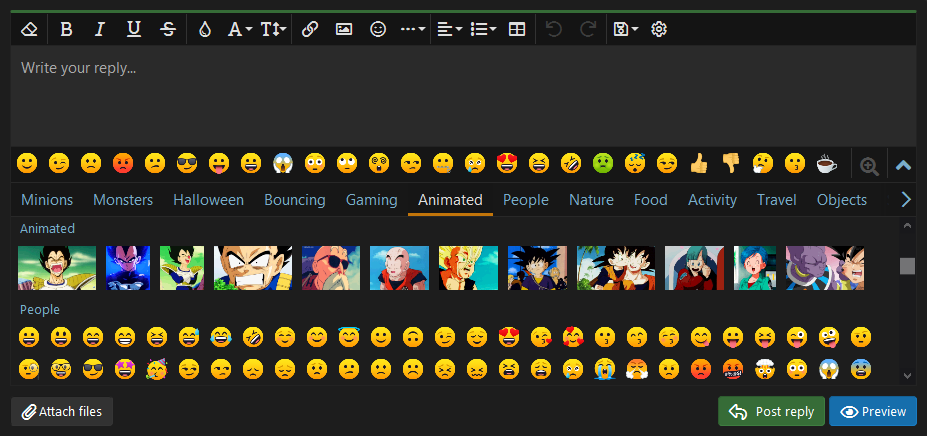Toggle underline formatting
Image resolution: width=927 pixels, height=436 pixels.
(134, 29)
